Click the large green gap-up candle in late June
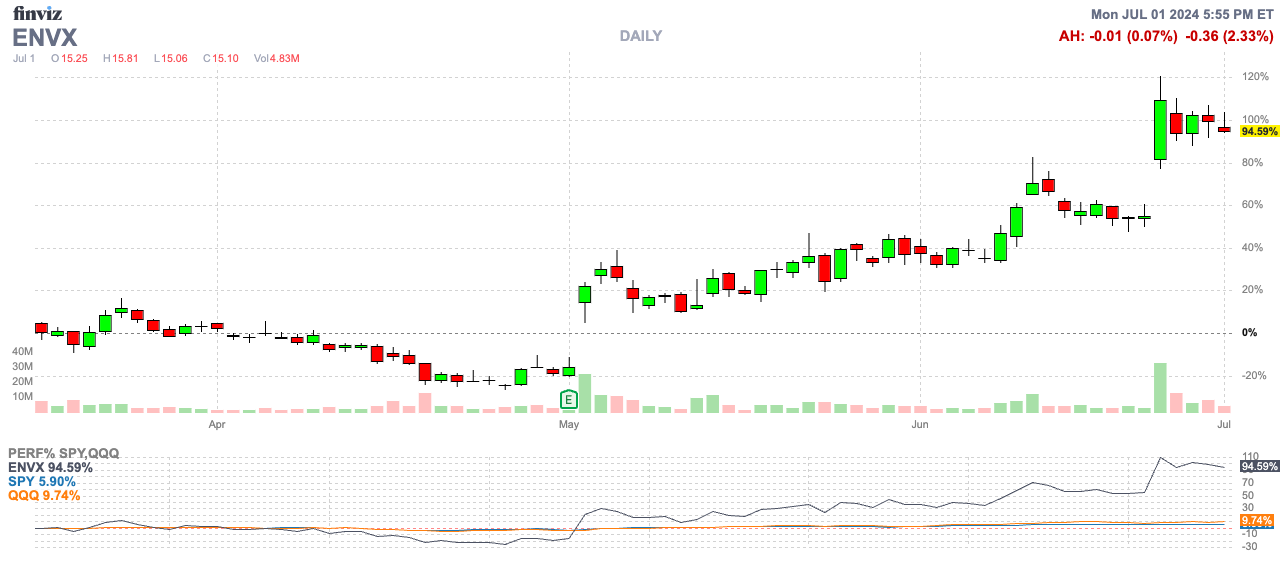1287x562 pixels. pos(1160,130)
